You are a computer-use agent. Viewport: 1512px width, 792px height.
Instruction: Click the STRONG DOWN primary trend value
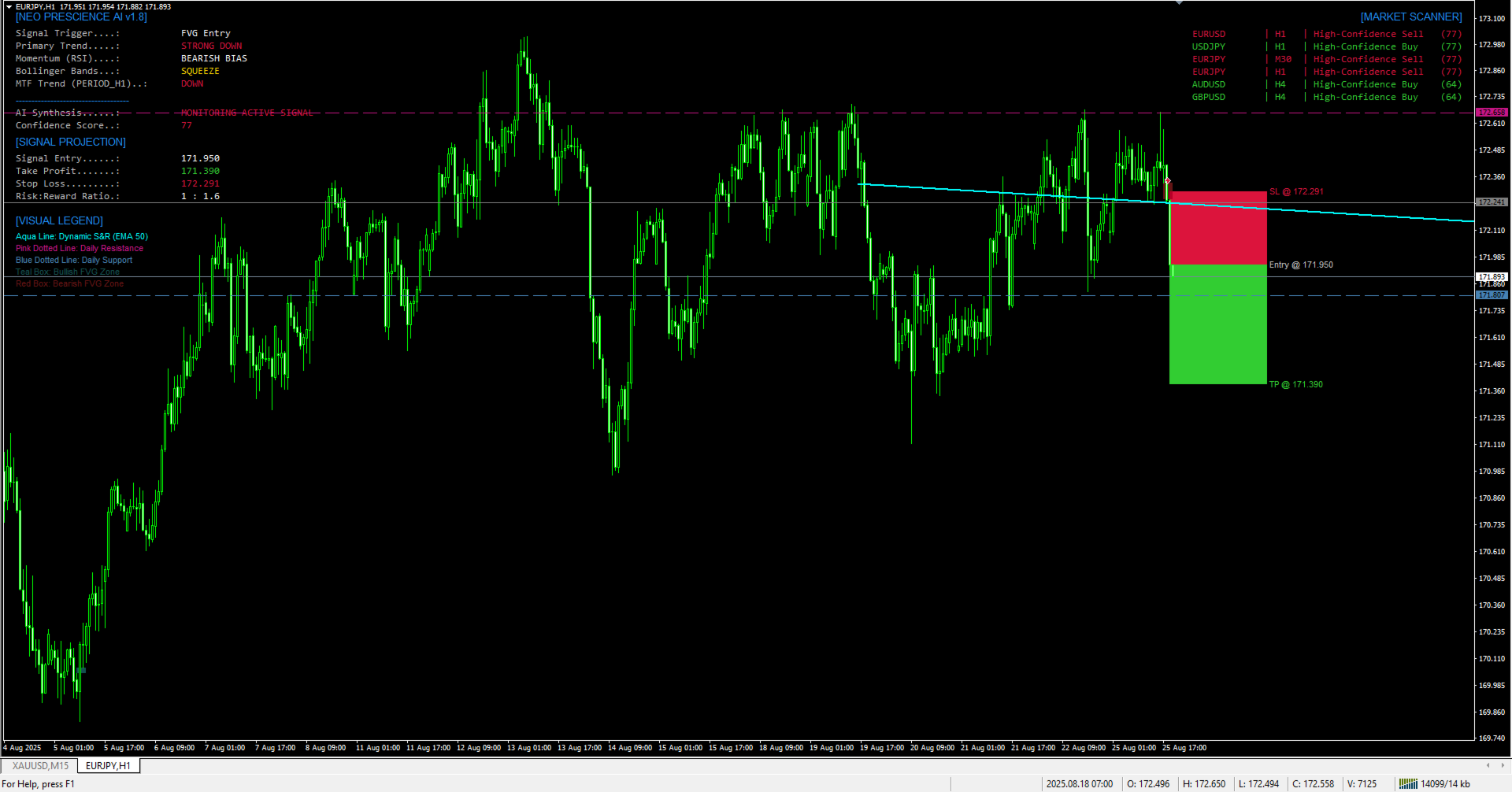click(212, 46)
